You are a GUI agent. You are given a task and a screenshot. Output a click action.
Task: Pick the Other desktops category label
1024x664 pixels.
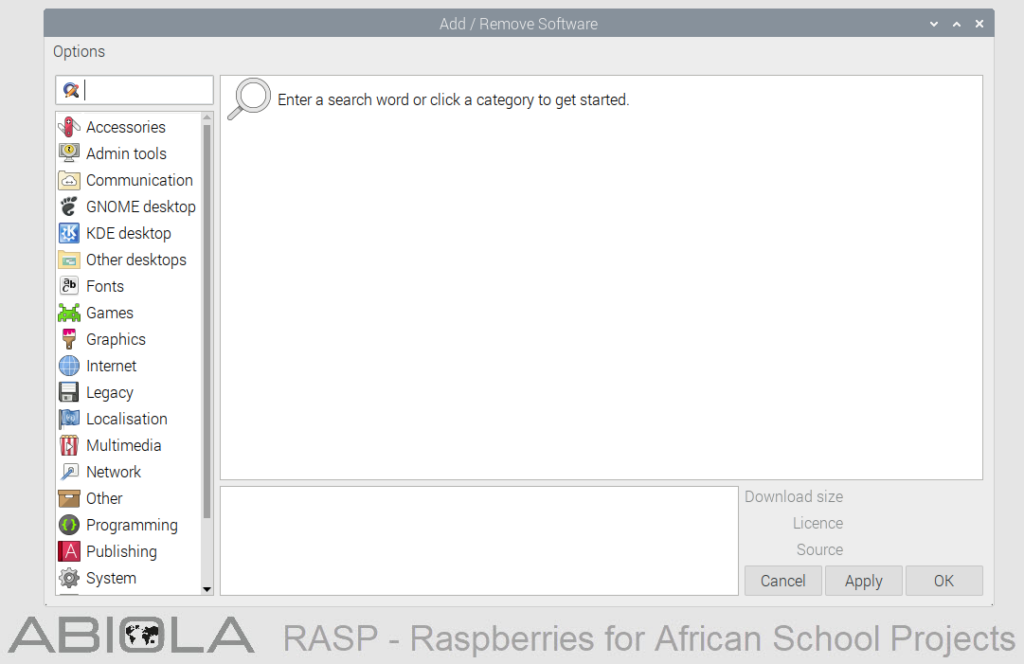click(x=136, y=260)
